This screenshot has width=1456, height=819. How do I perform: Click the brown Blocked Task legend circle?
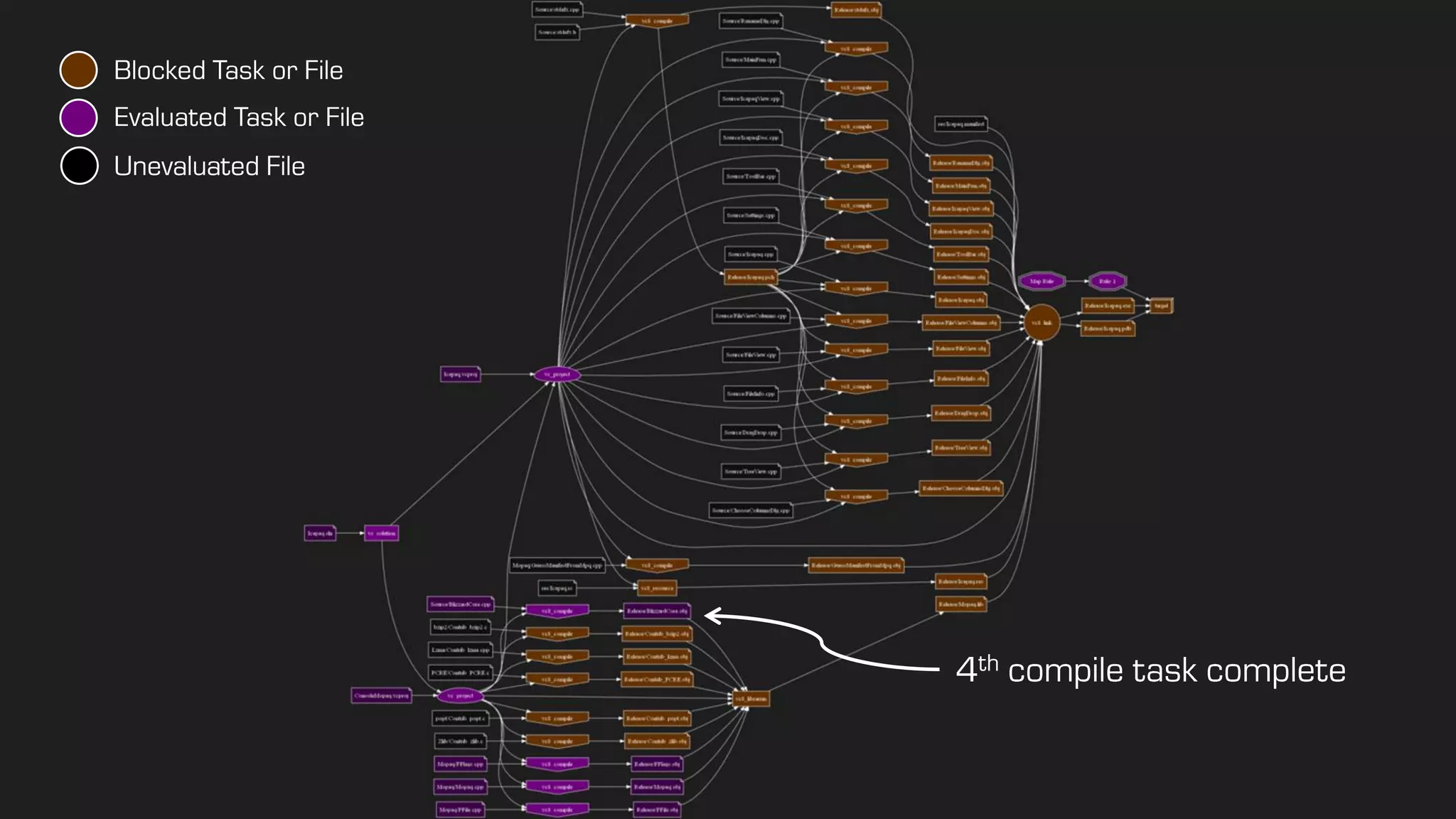[x=79, y=70]
